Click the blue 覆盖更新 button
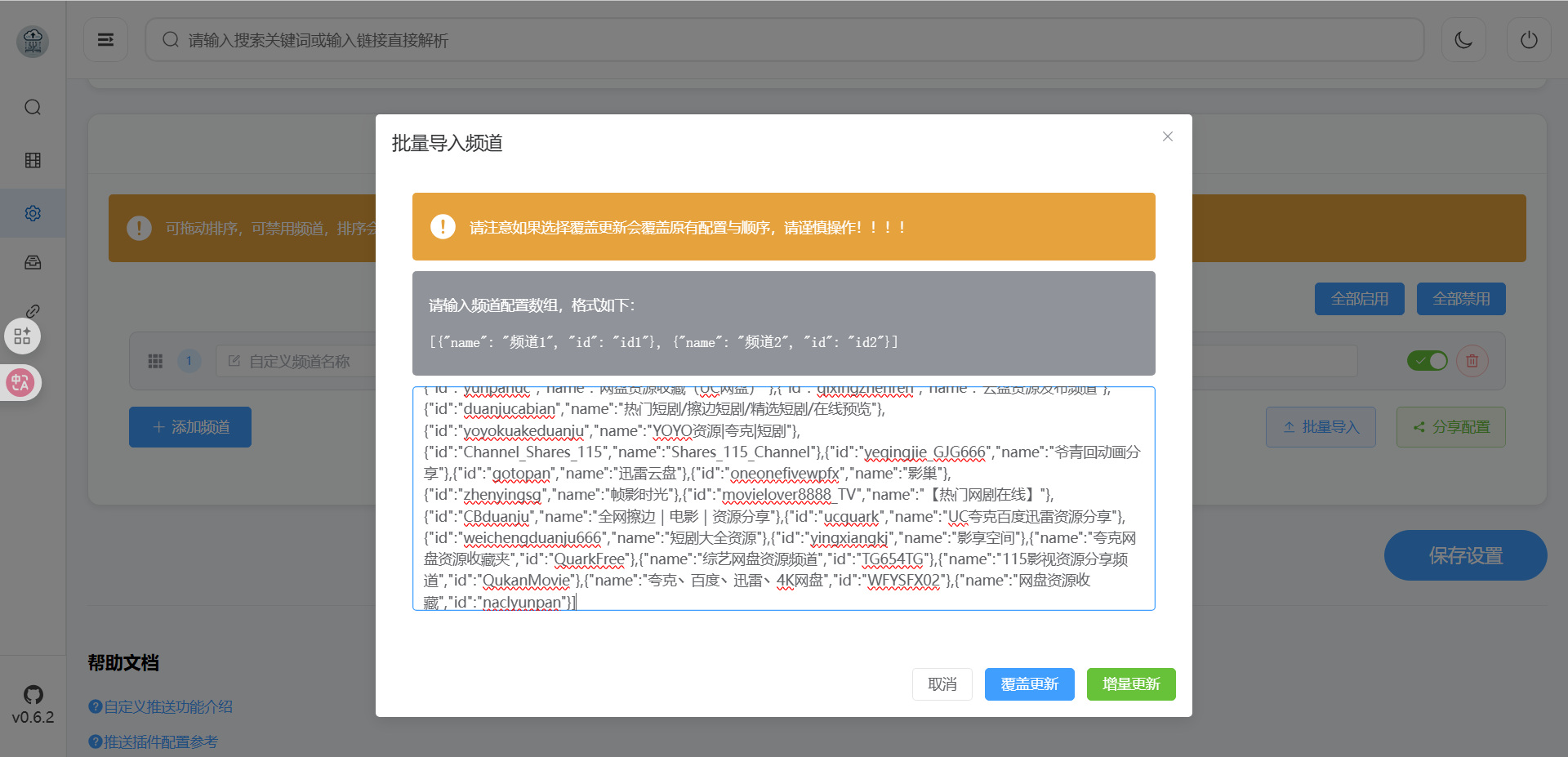This screenshot has width=1568, height=757. point(1029,684)
